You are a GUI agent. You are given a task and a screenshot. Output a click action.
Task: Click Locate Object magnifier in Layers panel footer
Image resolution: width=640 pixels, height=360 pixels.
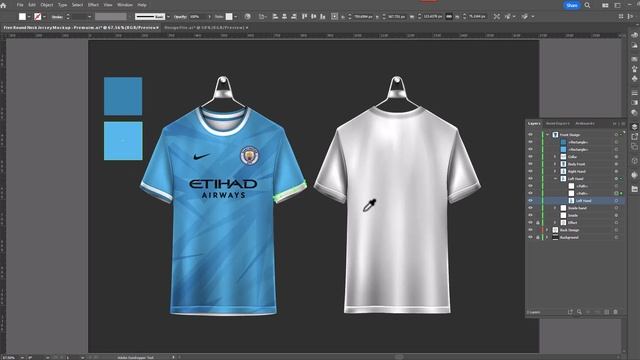click(579, 312)
